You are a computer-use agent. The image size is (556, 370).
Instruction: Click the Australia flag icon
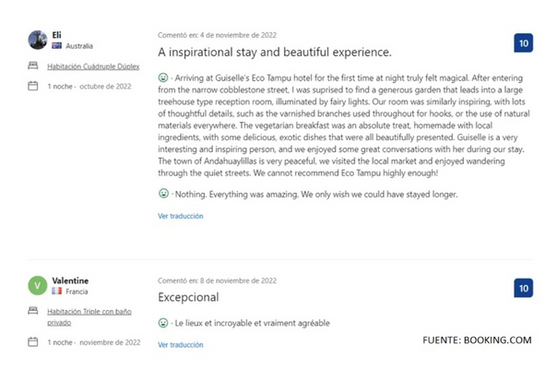click(x=57, y=45)
